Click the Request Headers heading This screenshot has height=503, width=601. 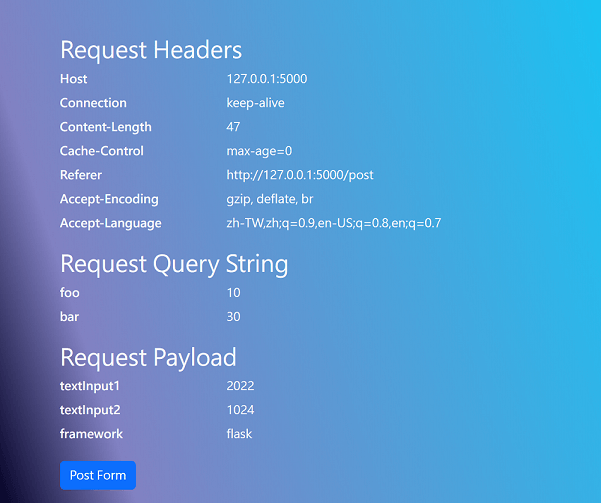(x=151, y=50)
